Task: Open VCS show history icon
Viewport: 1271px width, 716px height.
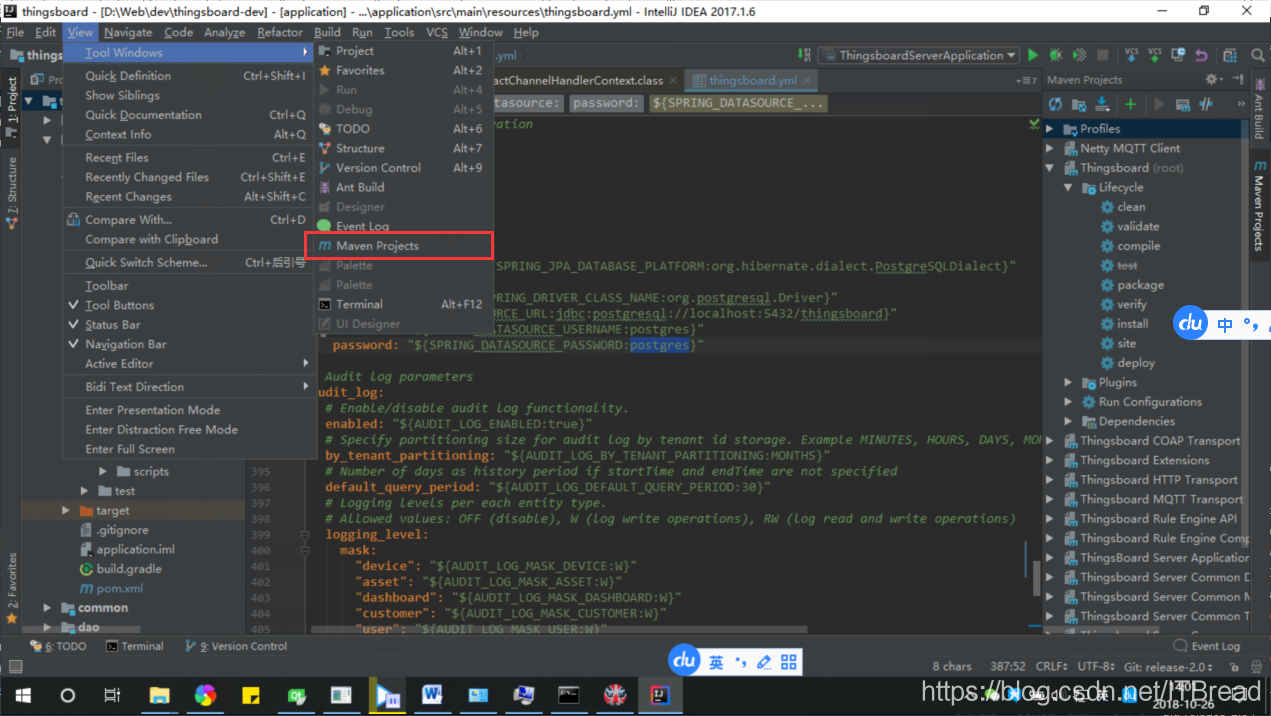Action: tap(1178, 55)
